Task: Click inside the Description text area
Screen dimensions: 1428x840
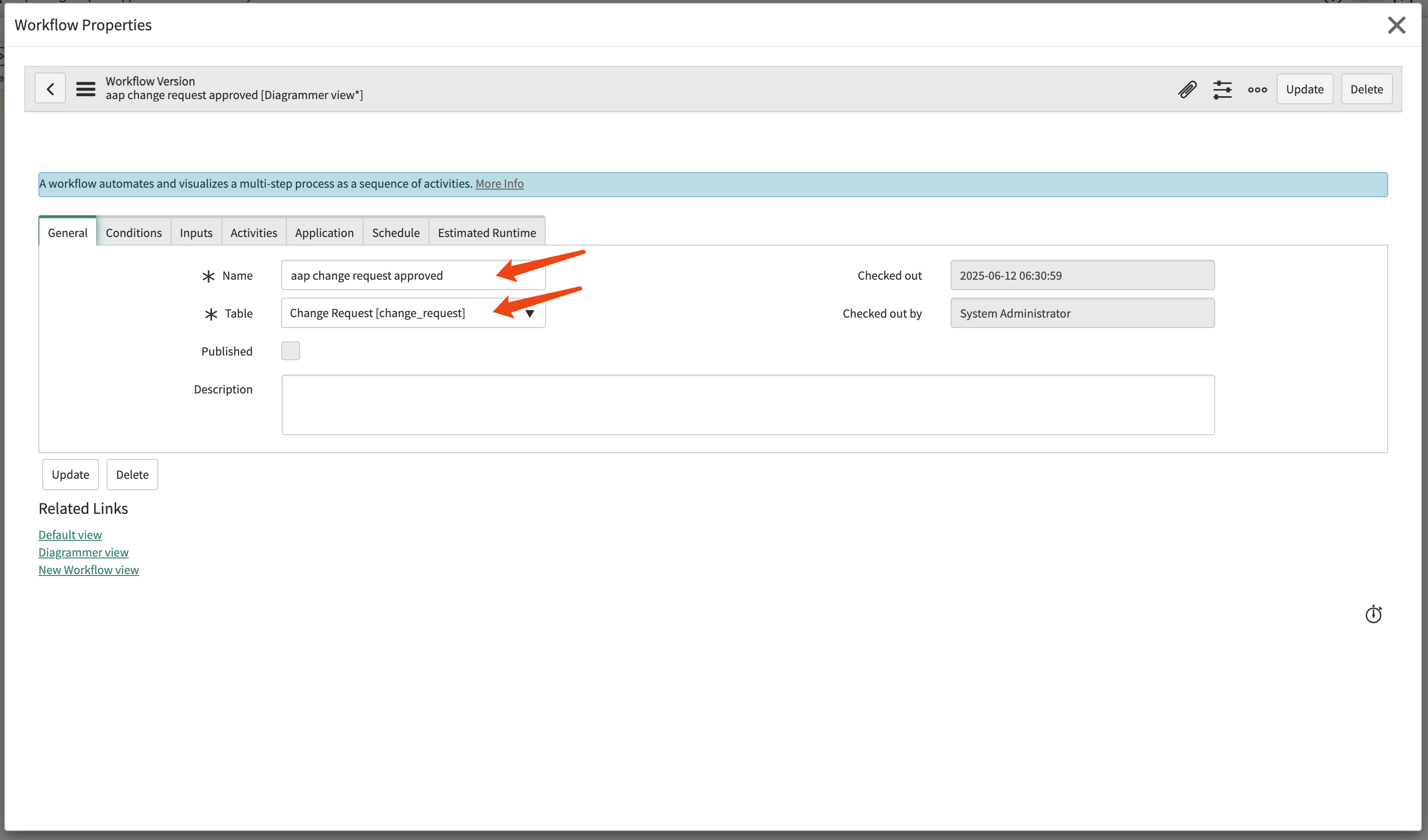Action: [x=748, y=404]
